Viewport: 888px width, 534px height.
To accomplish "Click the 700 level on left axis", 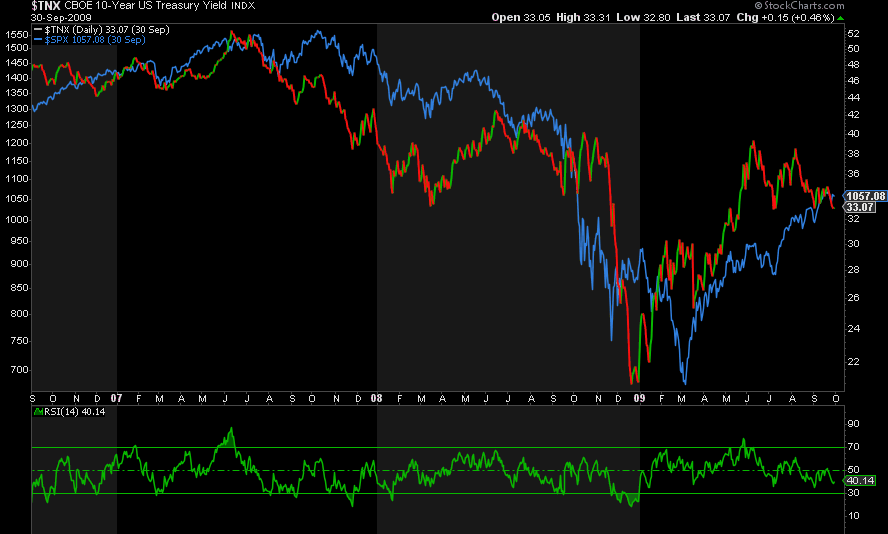I will point(19,370).
